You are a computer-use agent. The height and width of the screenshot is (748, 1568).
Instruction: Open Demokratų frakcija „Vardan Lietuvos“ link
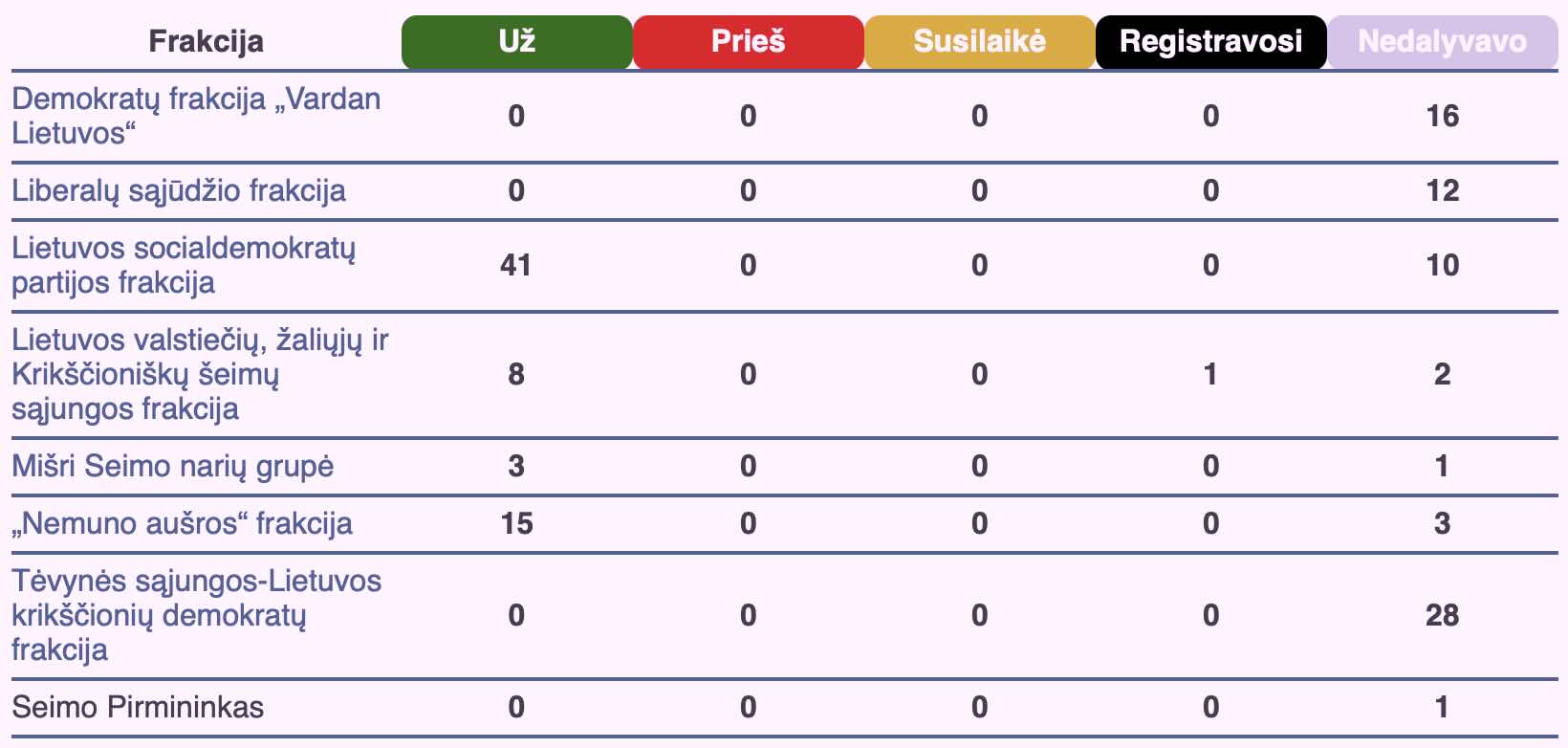coord(196,116)
